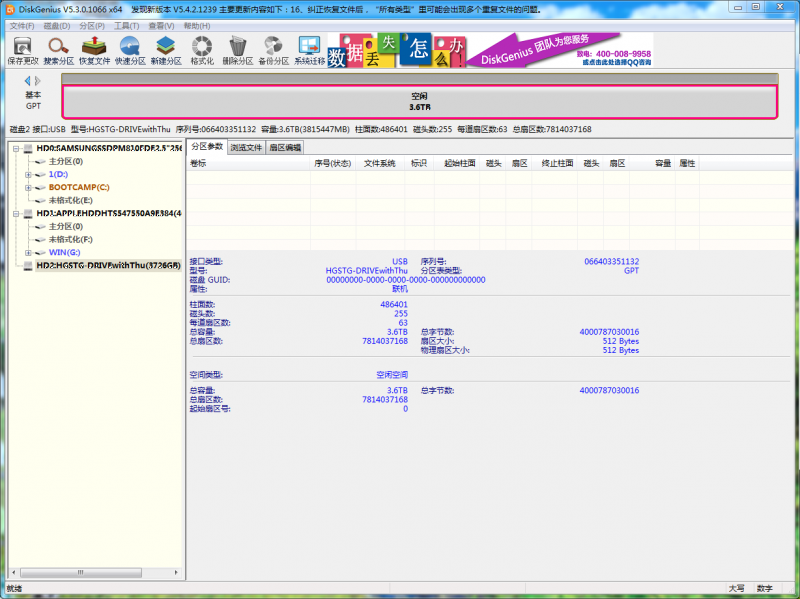Go to previous disk with left arrow
The width and height of the screenshot is (800, 599).
click(x=28, y=81)
